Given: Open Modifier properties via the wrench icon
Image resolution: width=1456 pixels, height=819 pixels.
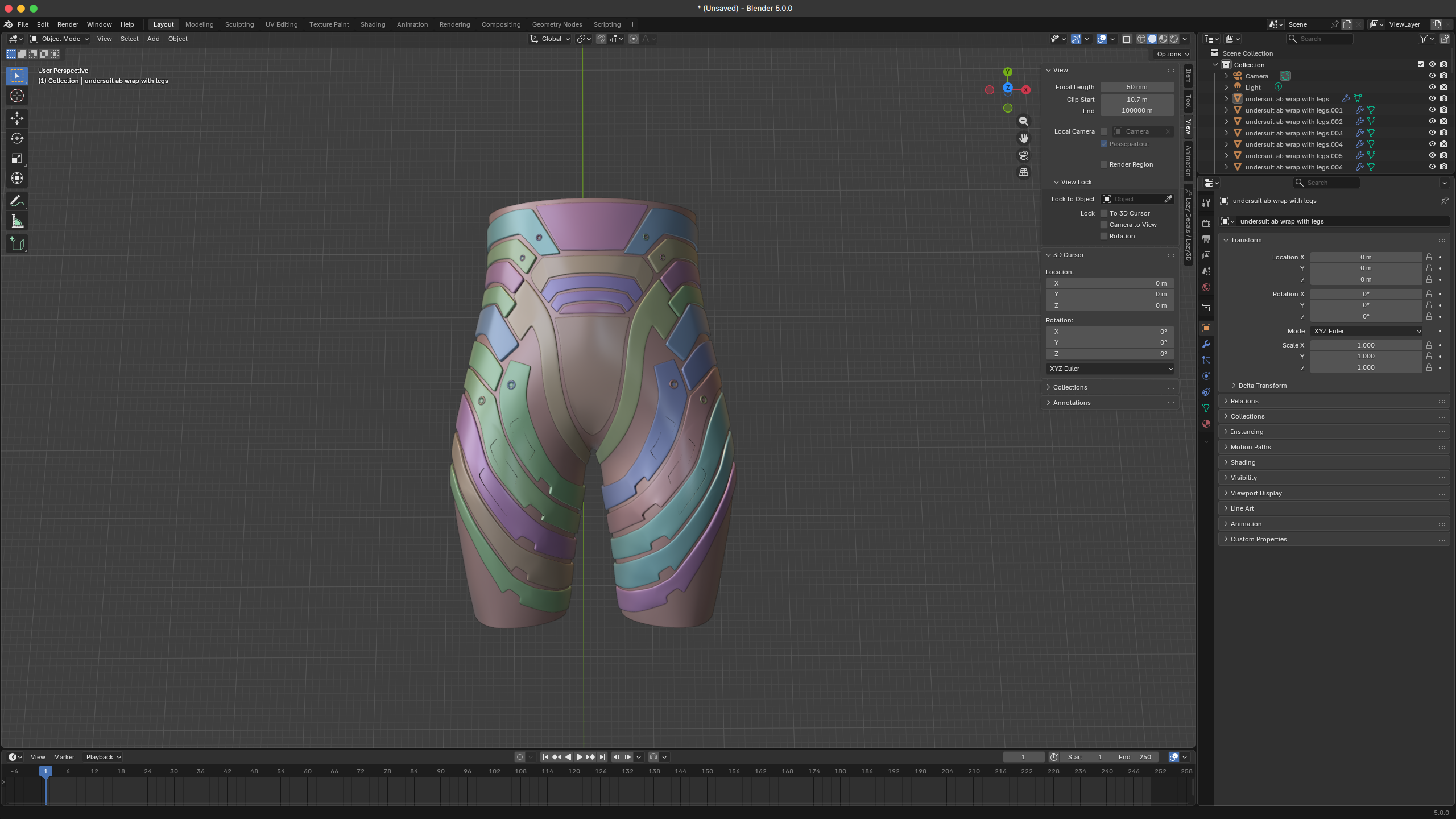Looking at the screenshot, I should 1206,344.
